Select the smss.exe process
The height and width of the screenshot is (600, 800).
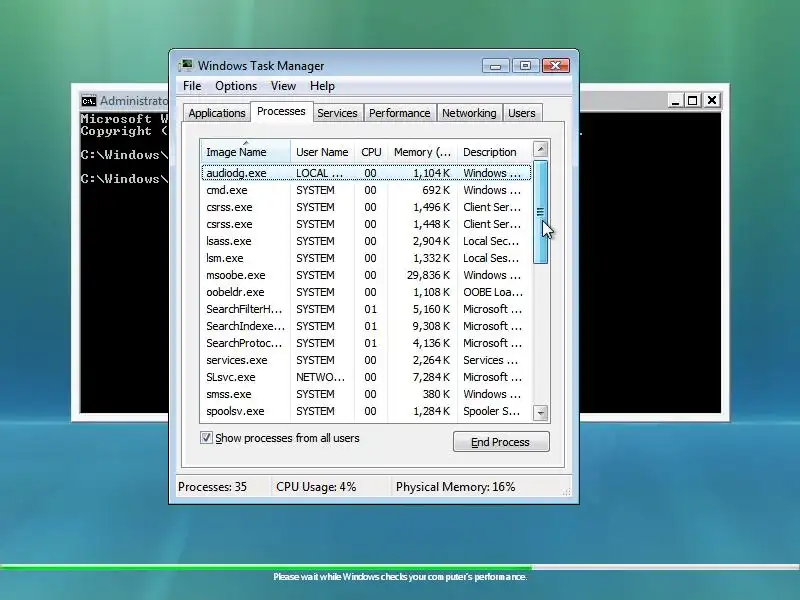[366, 394]
